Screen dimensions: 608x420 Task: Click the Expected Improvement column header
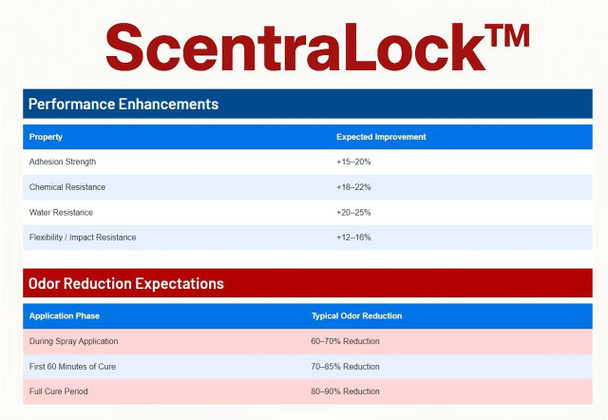[x=381, y=137]
